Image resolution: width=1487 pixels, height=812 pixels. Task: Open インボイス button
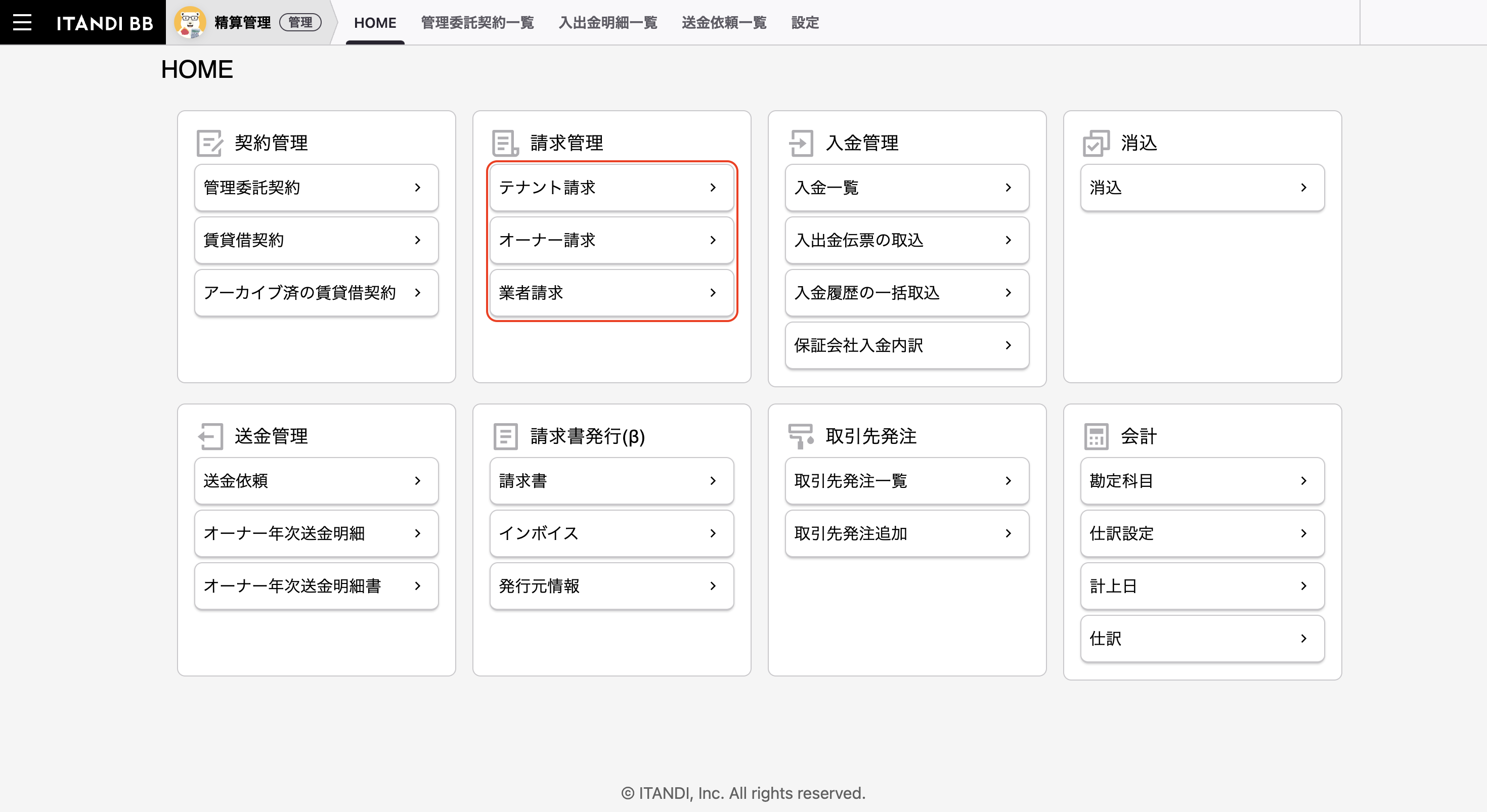tap(611, 533)
